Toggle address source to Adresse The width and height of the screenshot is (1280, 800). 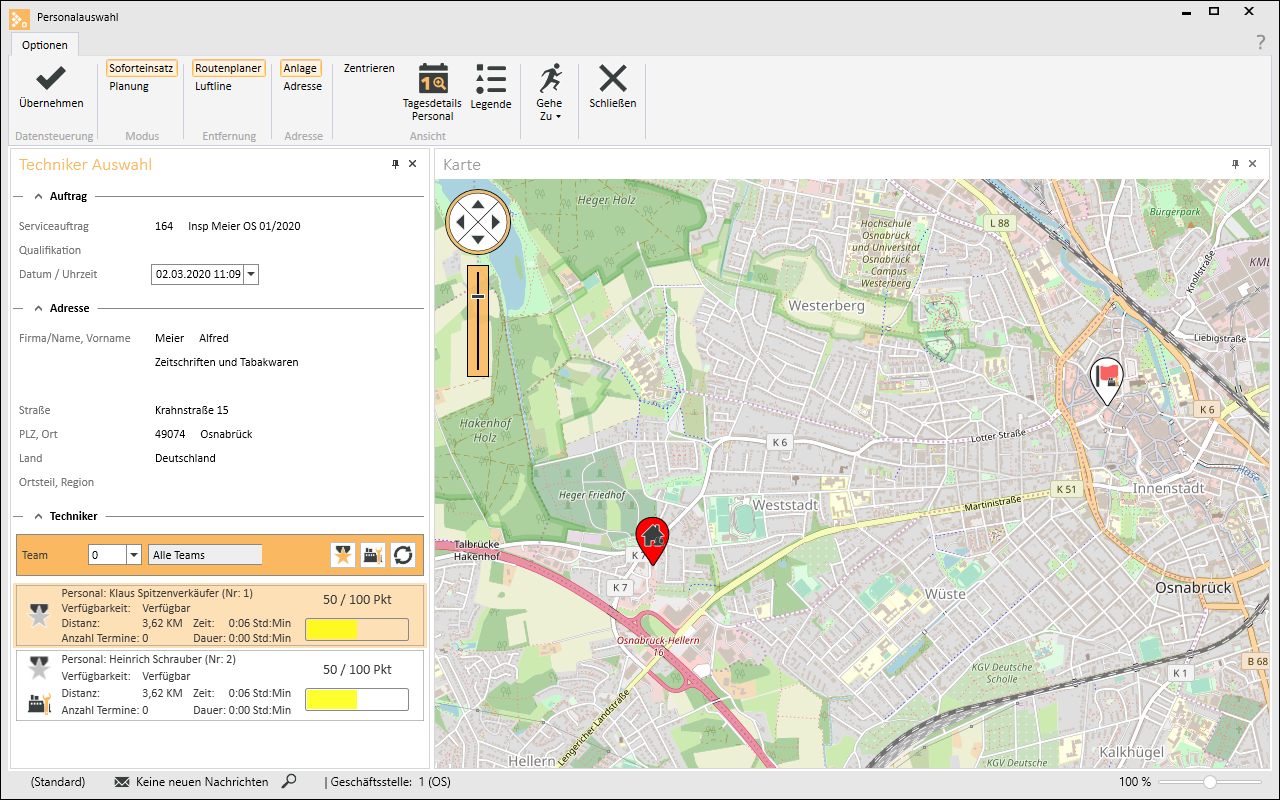(x=302, y=86)
